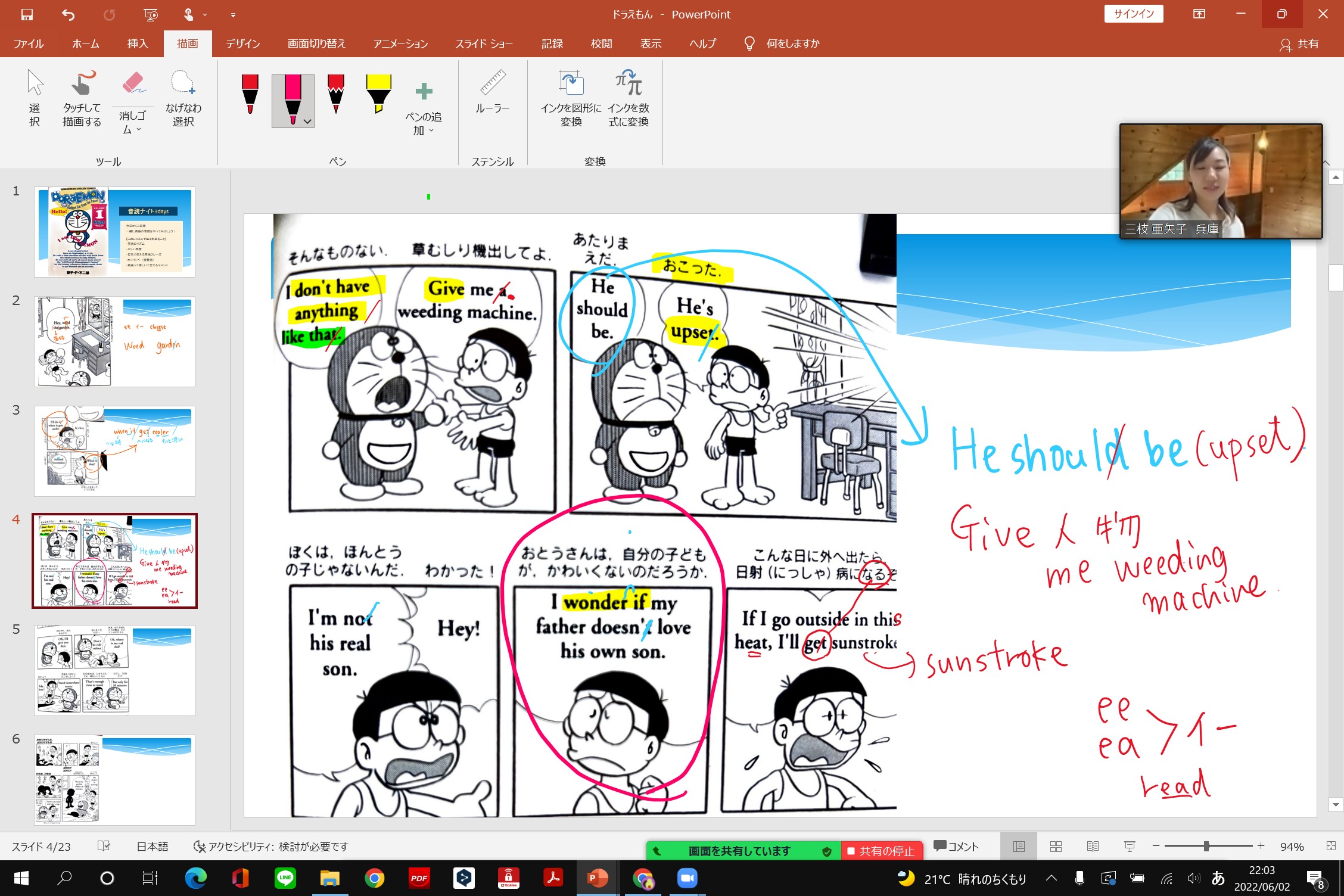Start slideshow from status bar icon
Screen dimensions: 1344x896
tap(1130, 847)
